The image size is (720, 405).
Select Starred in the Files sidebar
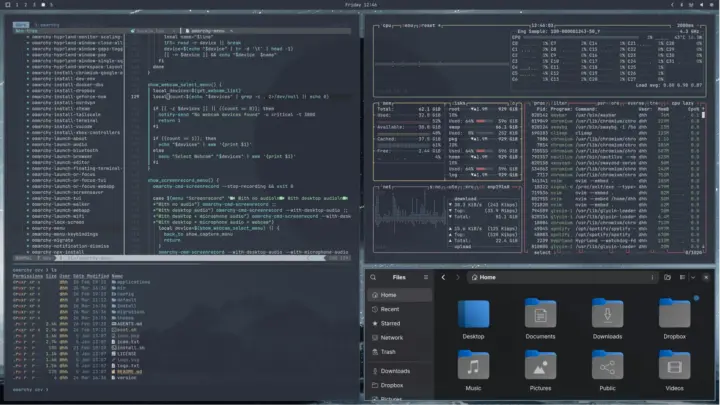coord(399,323)
